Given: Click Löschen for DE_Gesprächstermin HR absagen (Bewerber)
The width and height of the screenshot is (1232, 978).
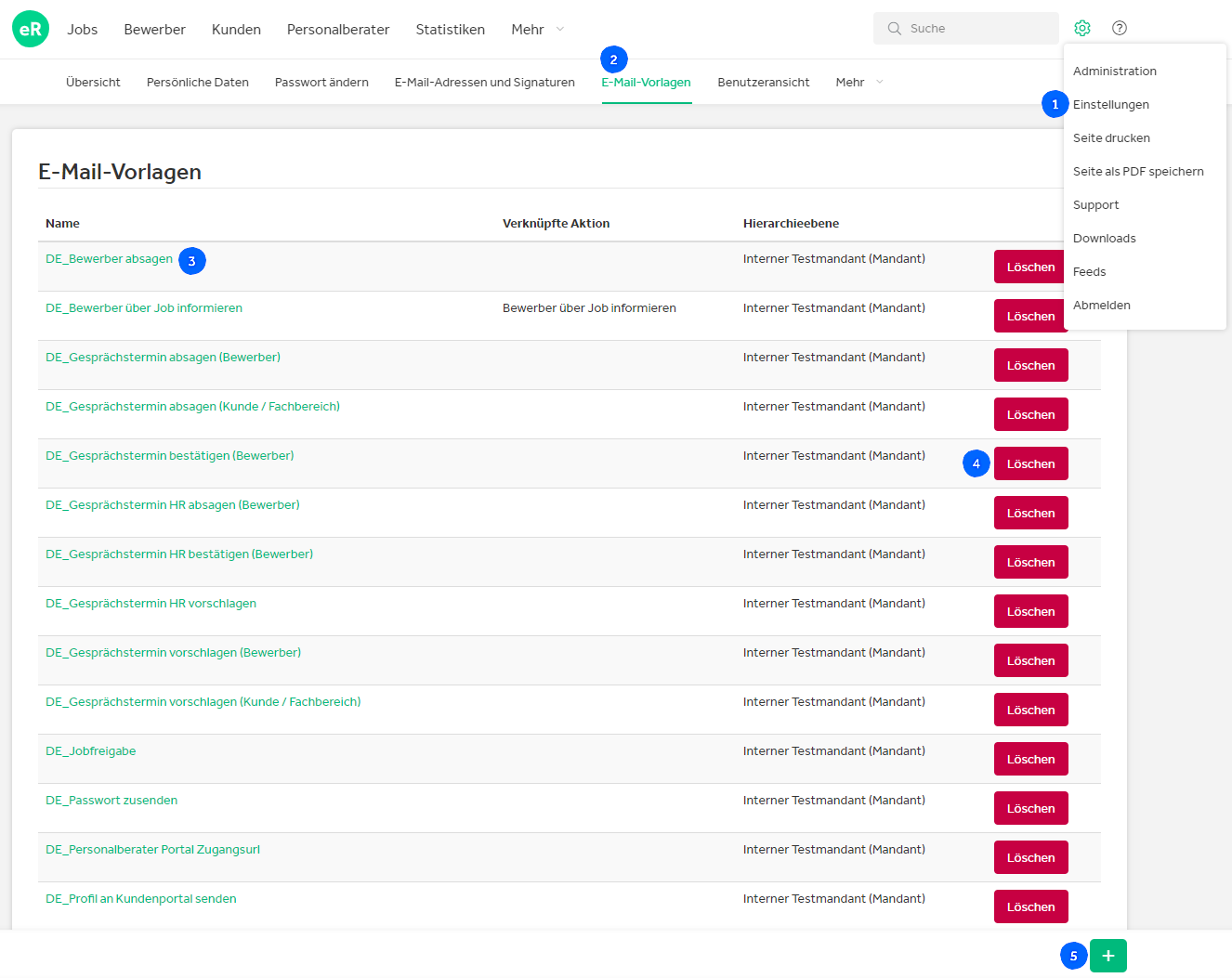Looking at the screenshot, I should (x=1030, y=513).
